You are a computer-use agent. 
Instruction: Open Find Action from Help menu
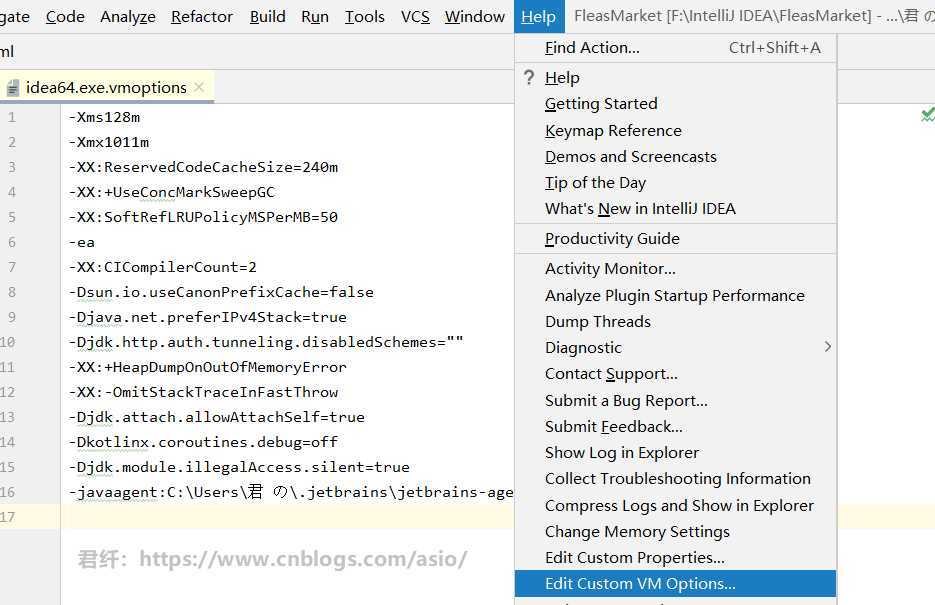tap(592, 47)
